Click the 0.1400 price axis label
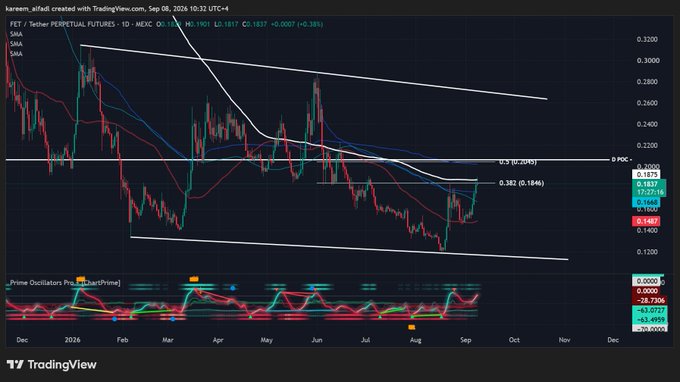Viewport: 680px width, 382px height. [647, 231]
